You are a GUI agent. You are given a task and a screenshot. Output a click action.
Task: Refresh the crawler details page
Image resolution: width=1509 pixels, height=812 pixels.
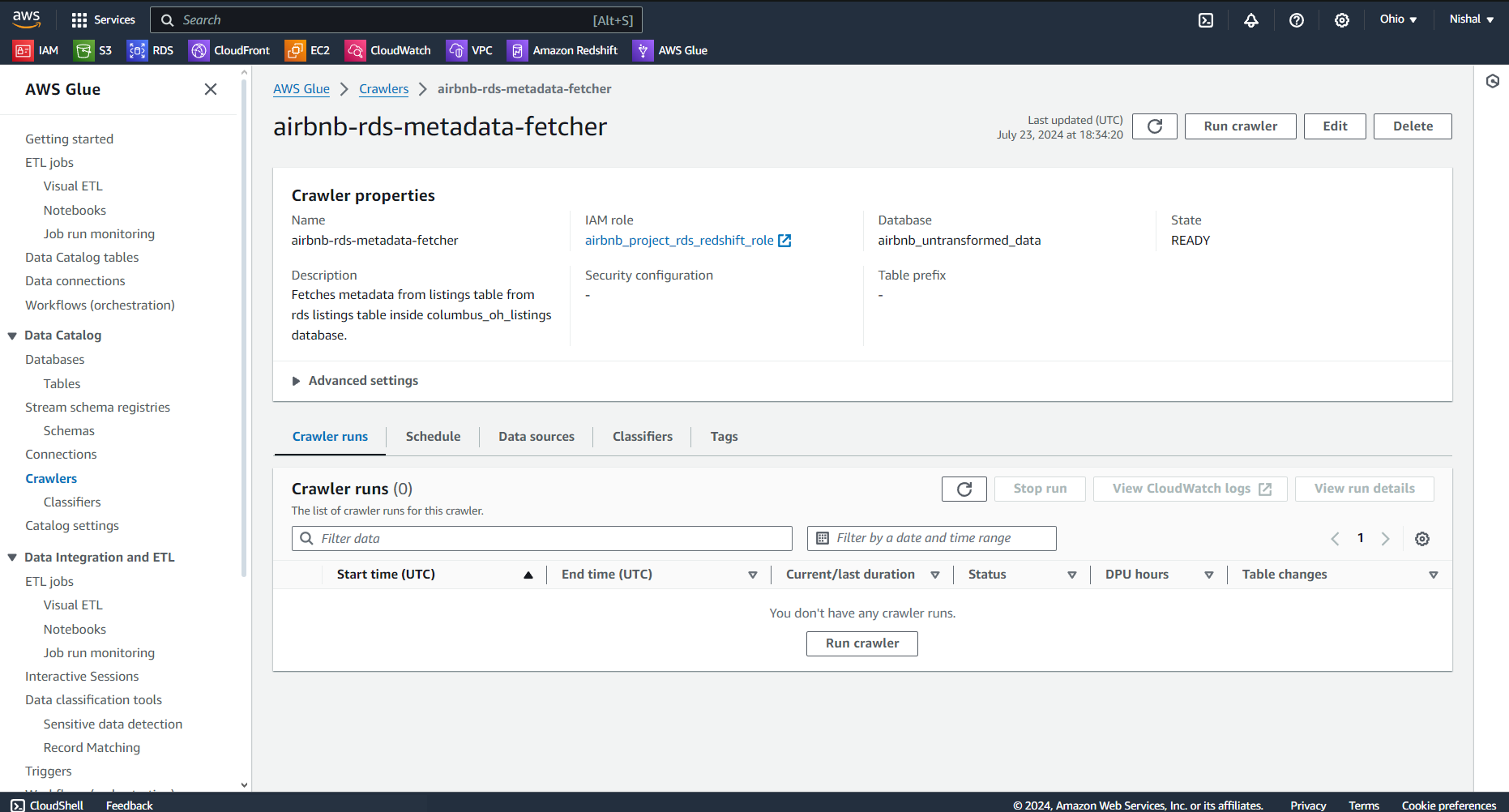(1155, 126)
